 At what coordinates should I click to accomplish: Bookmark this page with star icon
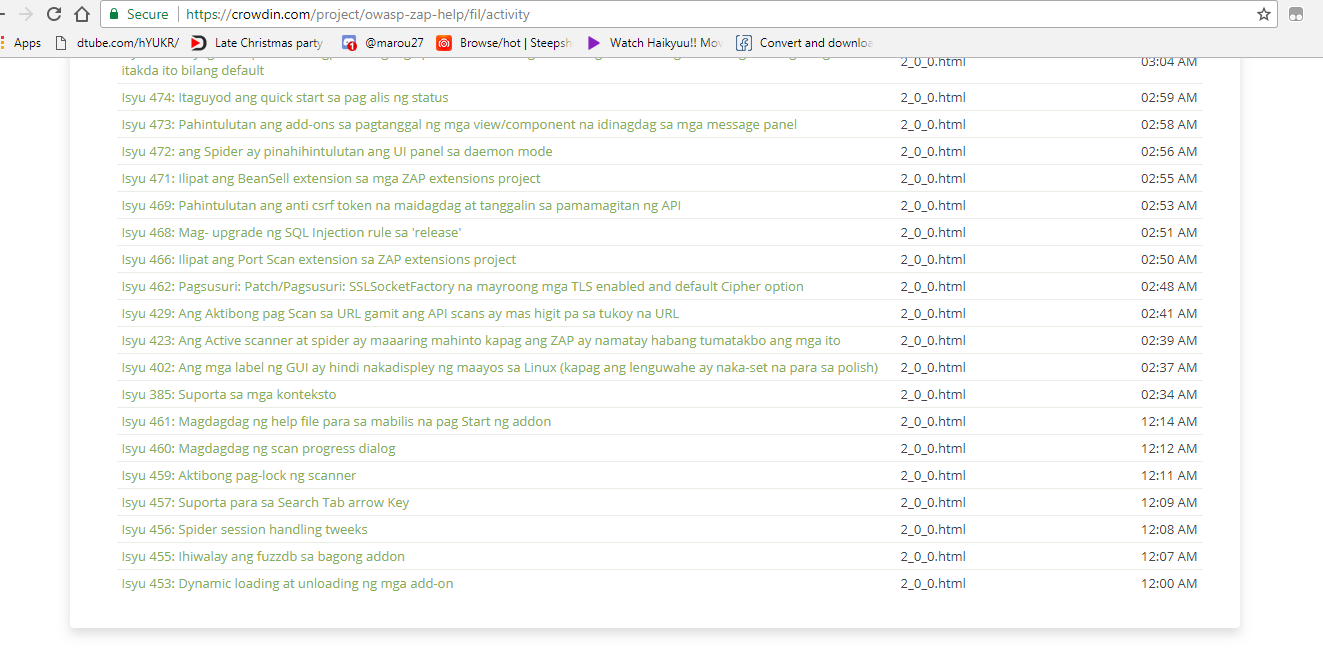pos(1264,14)
